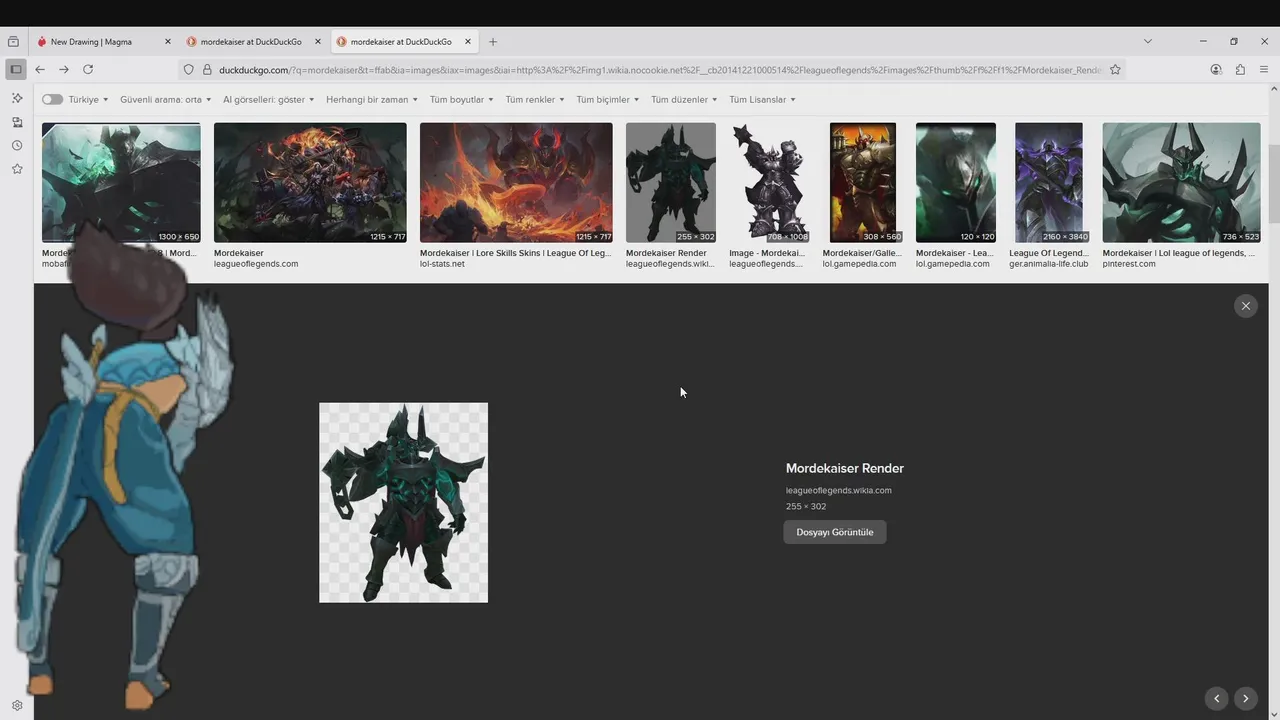Click the padlock site info icon

pyautogui.click(x=207, y=70)
